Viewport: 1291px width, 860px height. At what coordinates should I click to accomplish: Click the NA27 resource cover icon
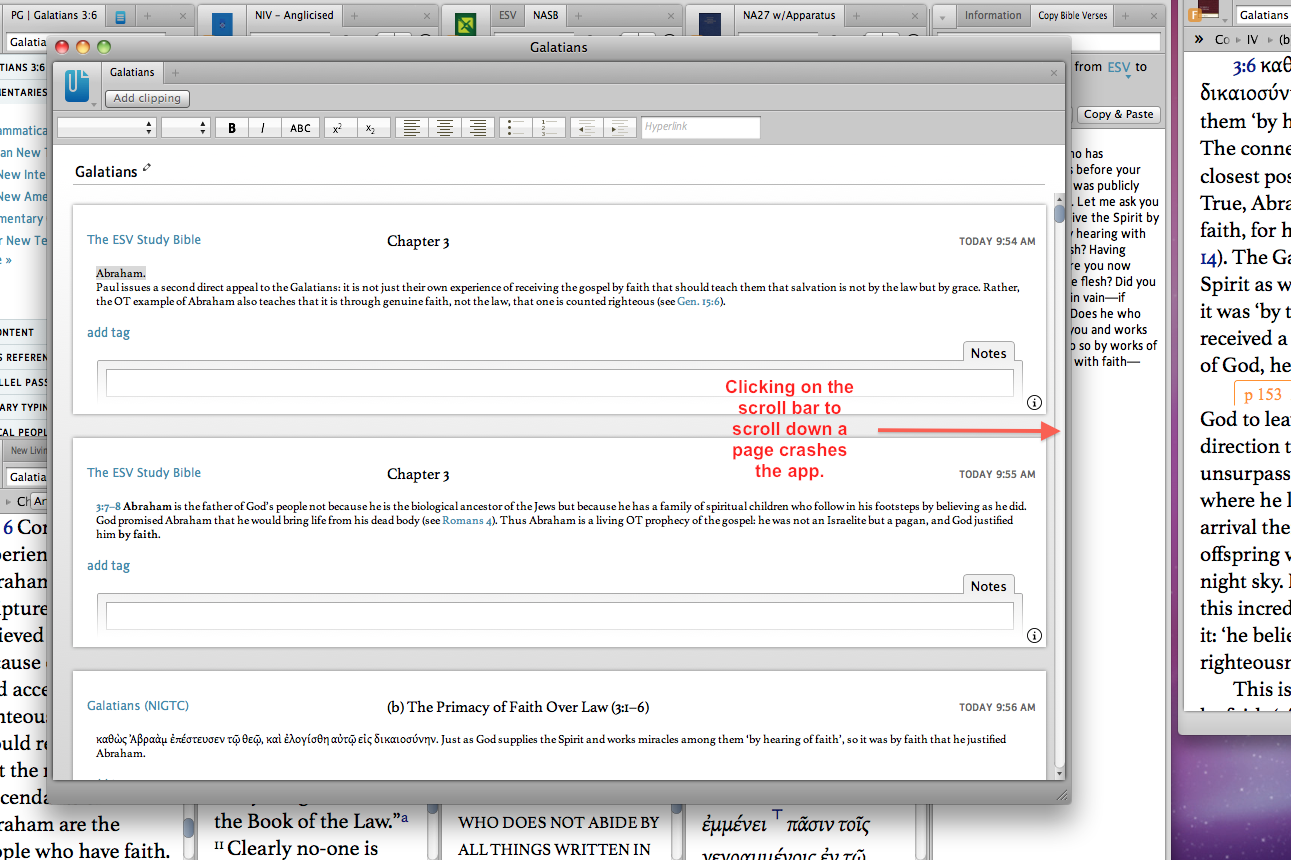click(709, 23)
